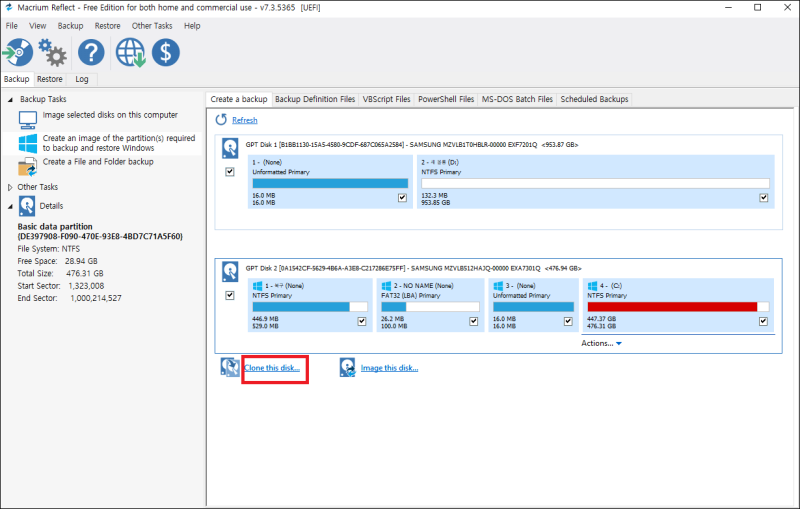Image resolution: width=800 pixels, height=509 pixels.
Task: Uncheck the Disk 1 (D:) NTFS partition checkbox
Action: tap(764, 198)
